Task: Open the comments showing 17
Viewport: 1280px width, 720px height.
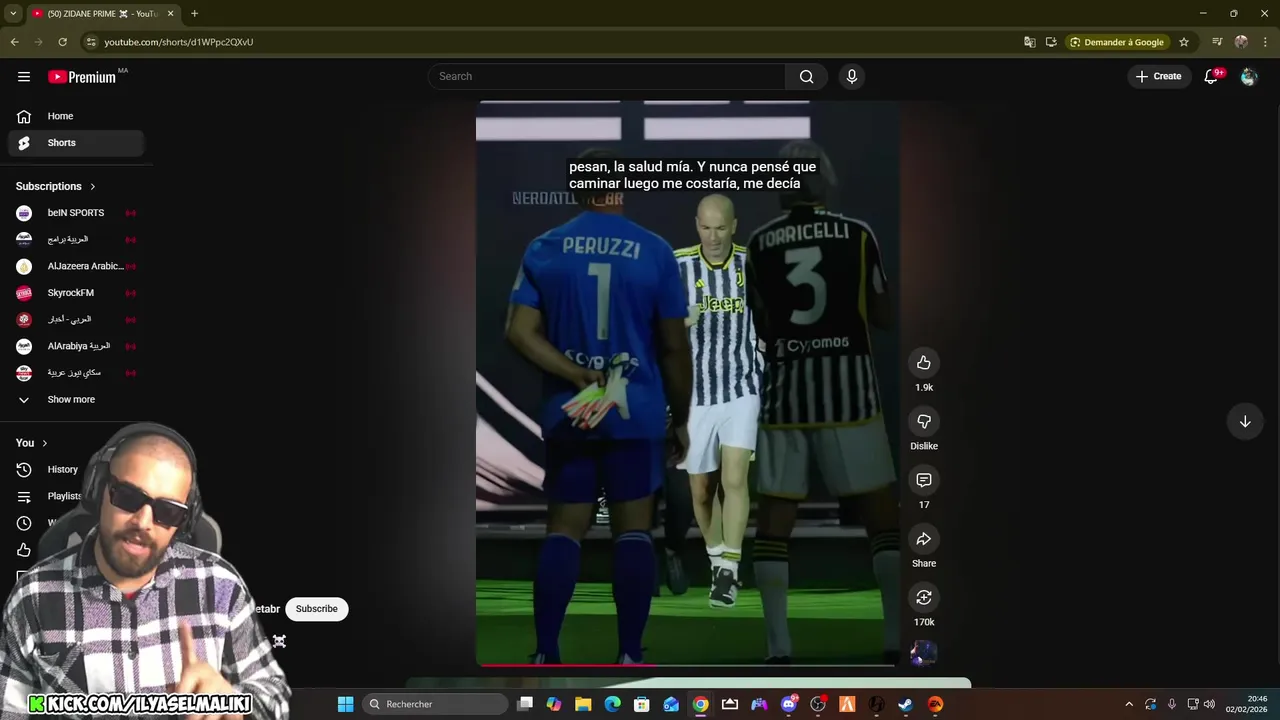Action: (924, 480)
